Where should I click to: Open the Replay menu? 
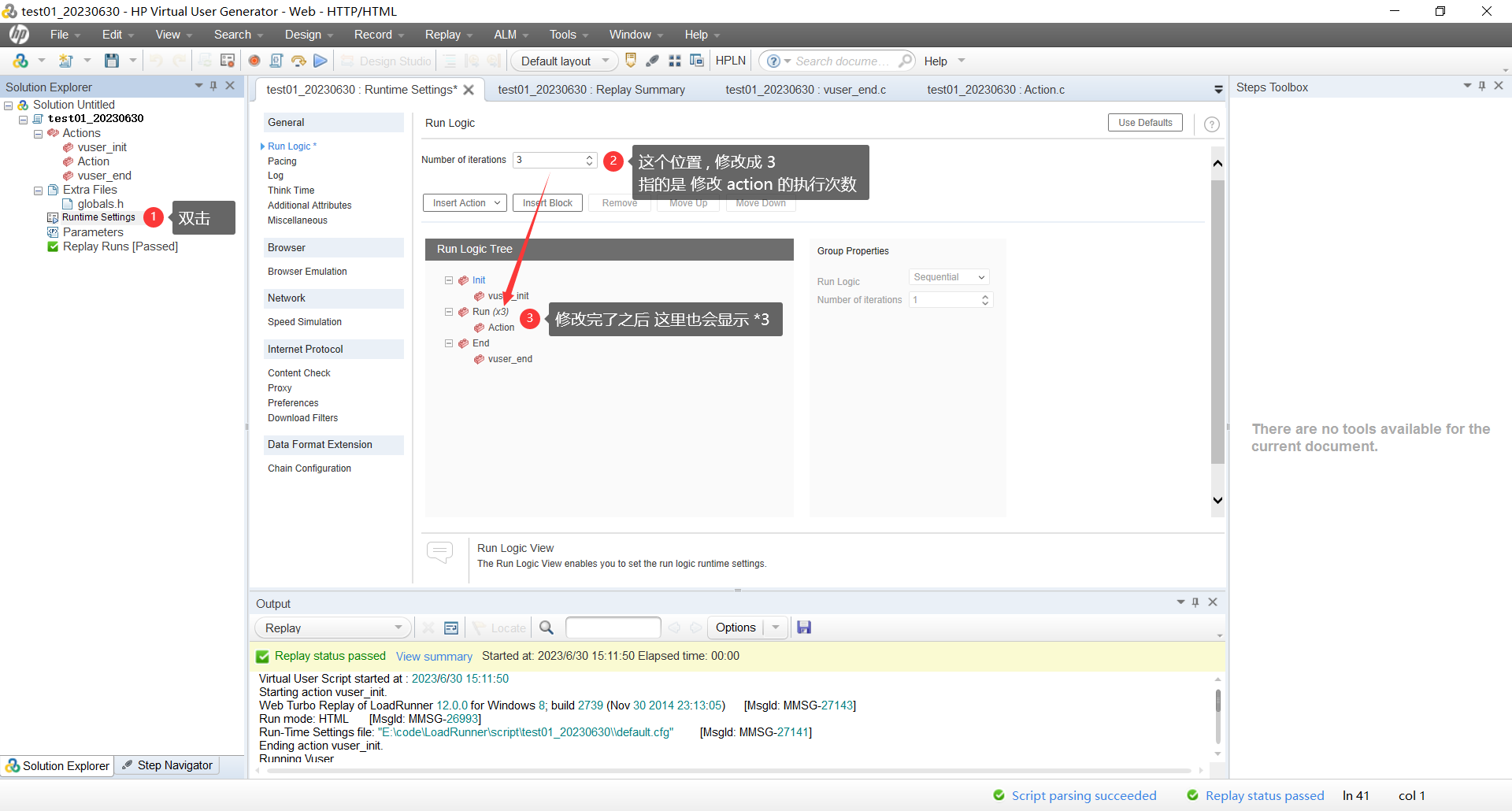point(448,35)
